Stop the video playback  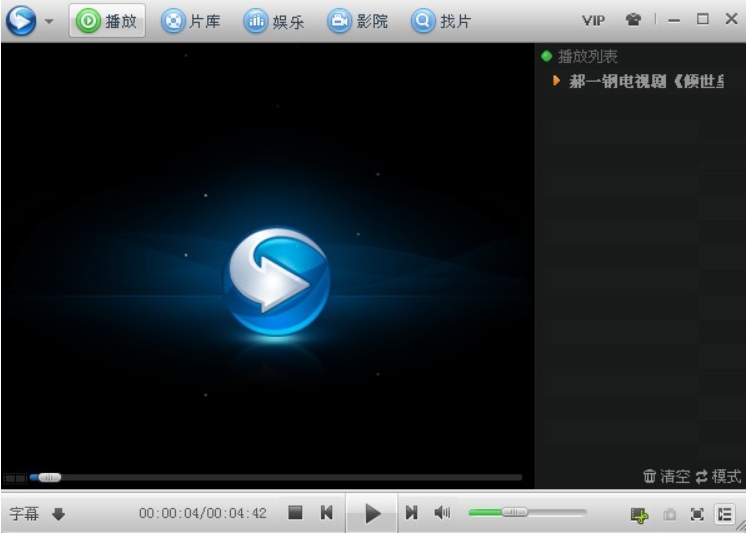tap(295, 513)
